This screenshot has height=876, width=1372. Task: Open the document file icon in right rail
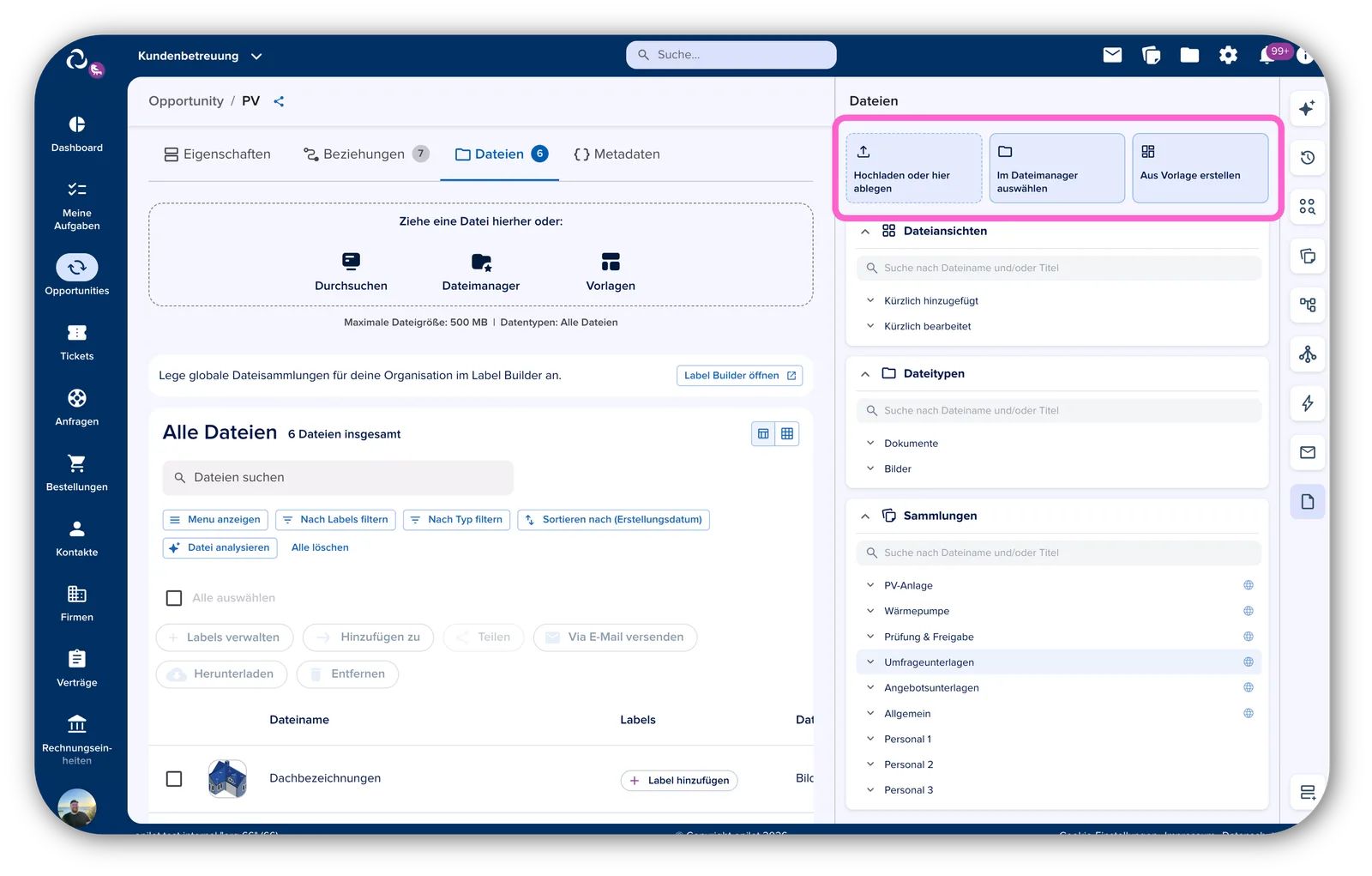click(1307, 502)
